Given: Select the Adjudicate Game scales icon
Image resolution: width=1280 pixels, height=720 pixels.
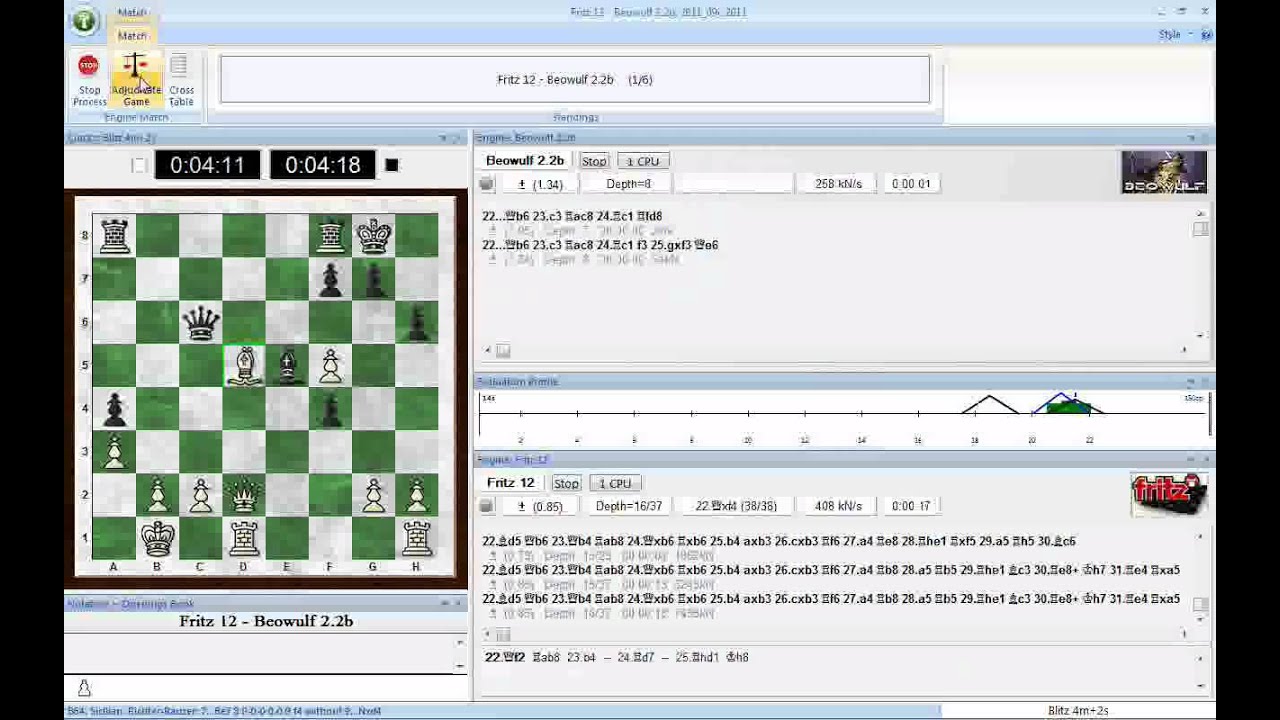Looking at the screenshot, I should [x=136, y=66].
